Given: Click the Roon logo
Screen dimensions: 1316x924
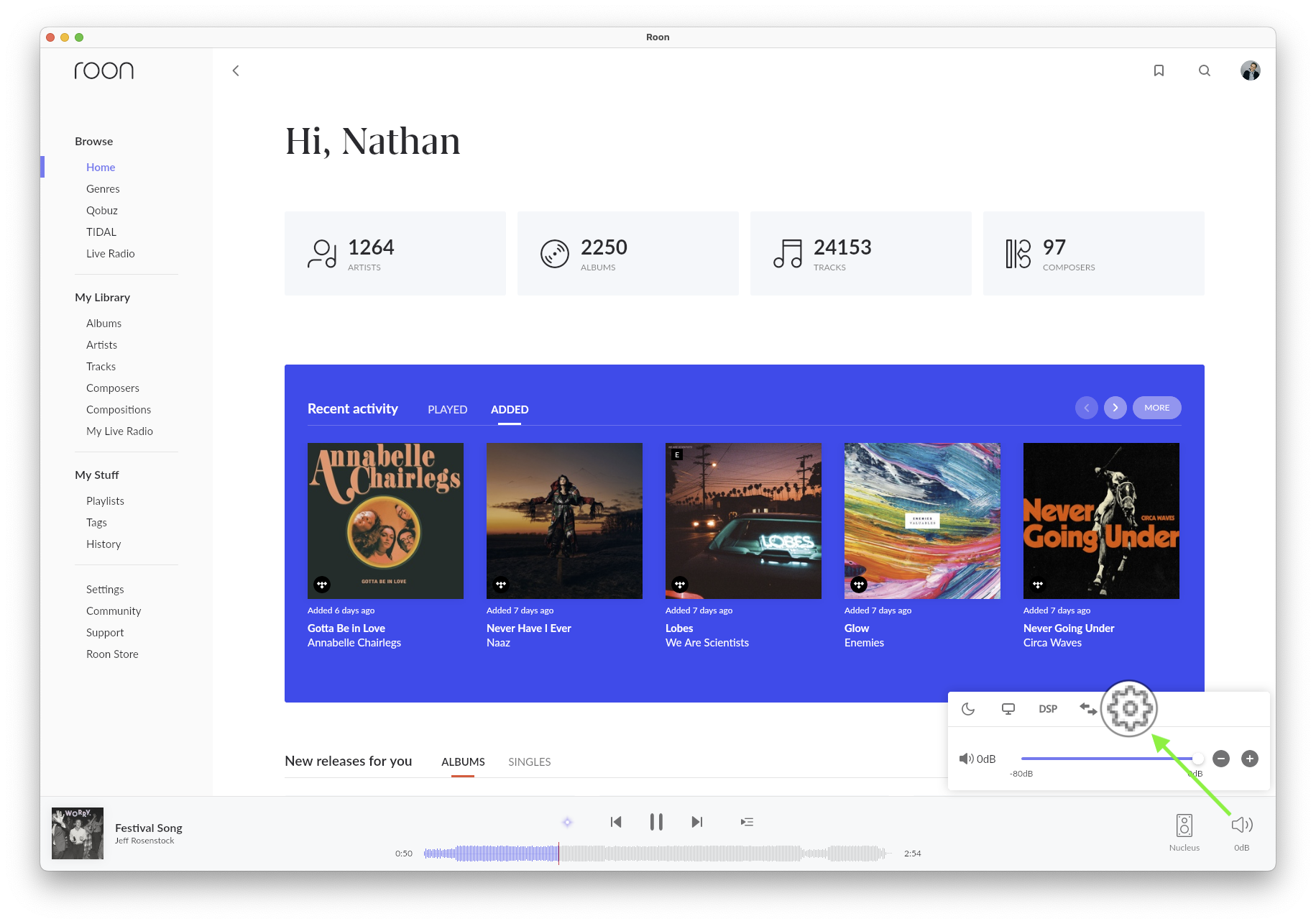Looking at the screenshot, I should pyautogui.click(x=104, y=70).
